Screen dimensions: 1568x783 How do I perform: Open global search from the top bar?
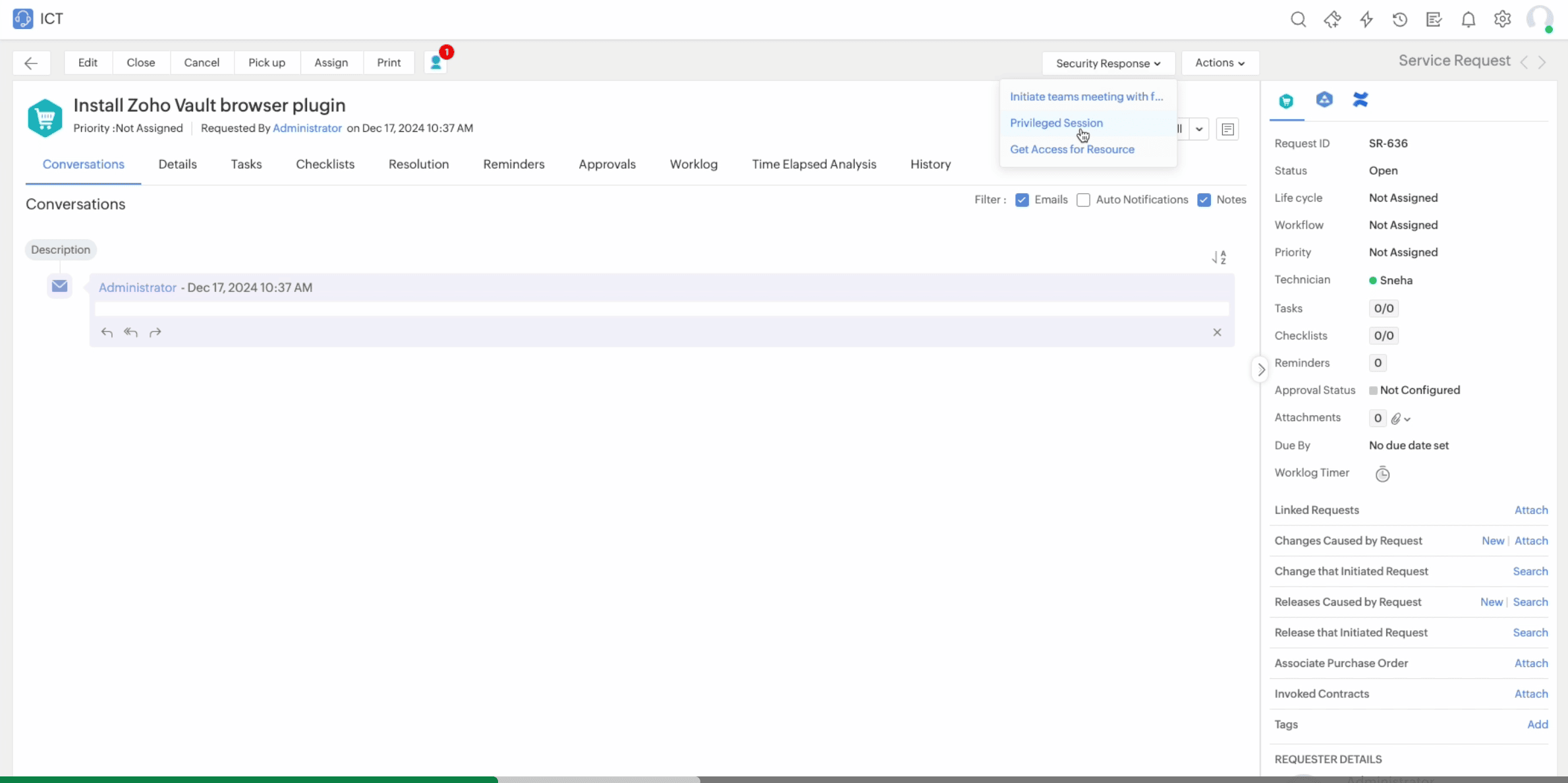(1297, 19)
